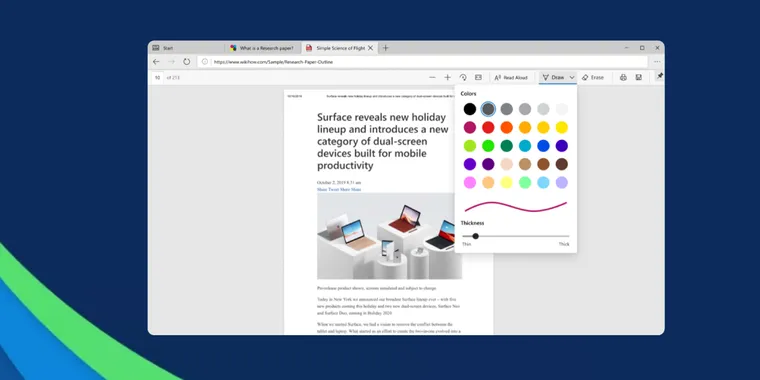Click the site info icon in address bar
The height and width of the screenshot is (380, 760).
tap(205, 62)
